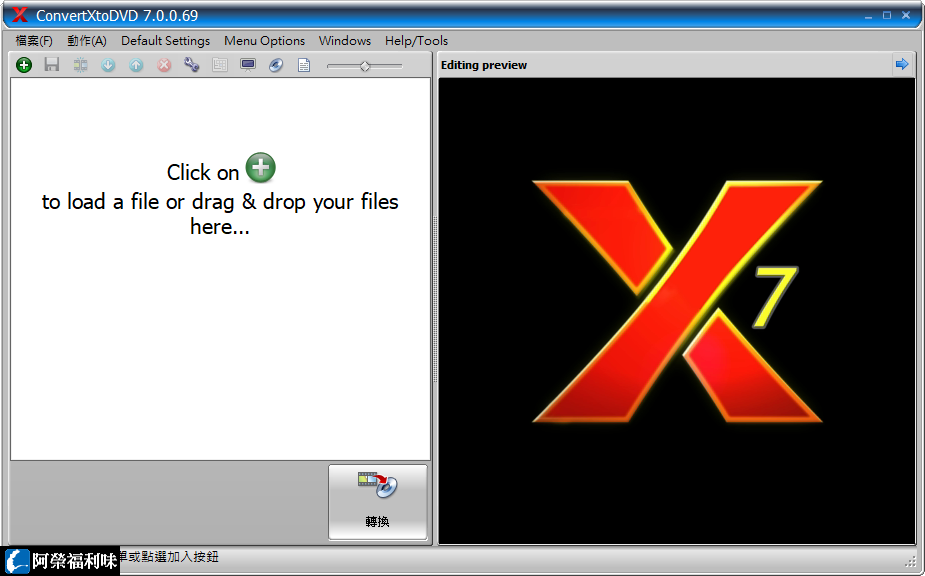Click the green plus icon to add files

click(x=23, y=64)
